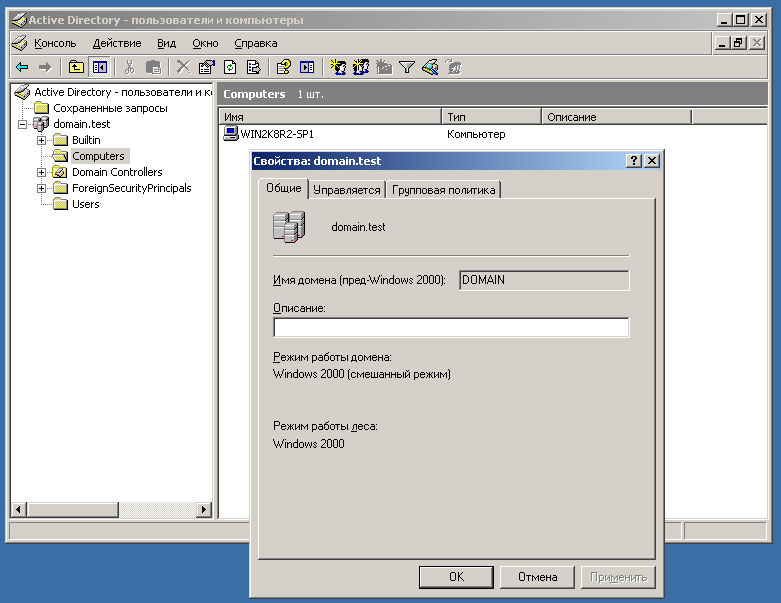The height and width of the screenshot is (603, 781).
Task: Expand the ForeignSecurityPrincipals tree node
Action: 42,188
